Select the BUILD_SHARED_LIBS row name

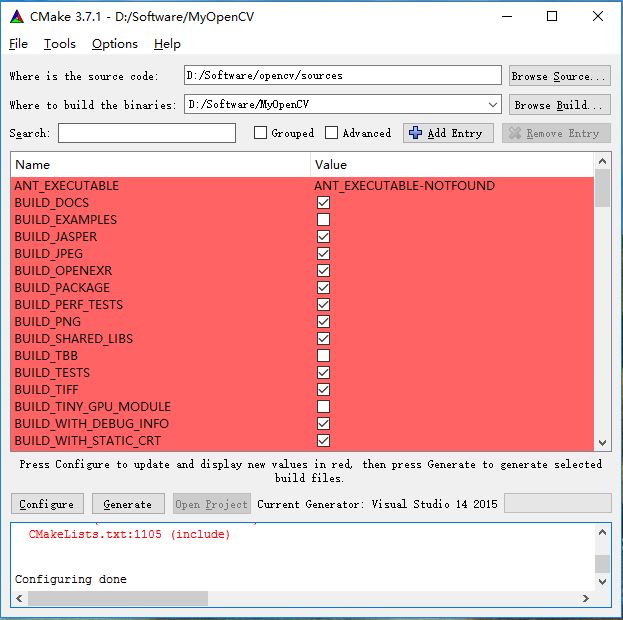pos(74,339)
